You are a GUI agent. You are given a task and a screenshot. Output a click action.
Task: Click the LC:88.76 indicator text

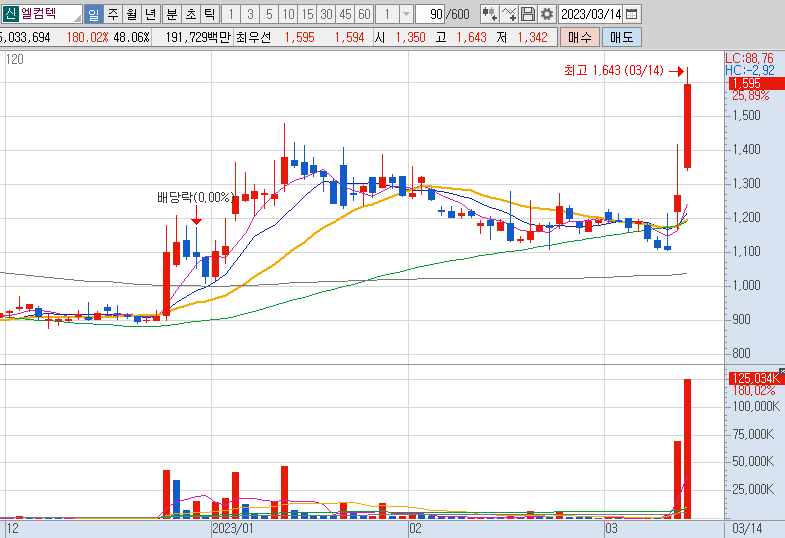click(749, 58)
